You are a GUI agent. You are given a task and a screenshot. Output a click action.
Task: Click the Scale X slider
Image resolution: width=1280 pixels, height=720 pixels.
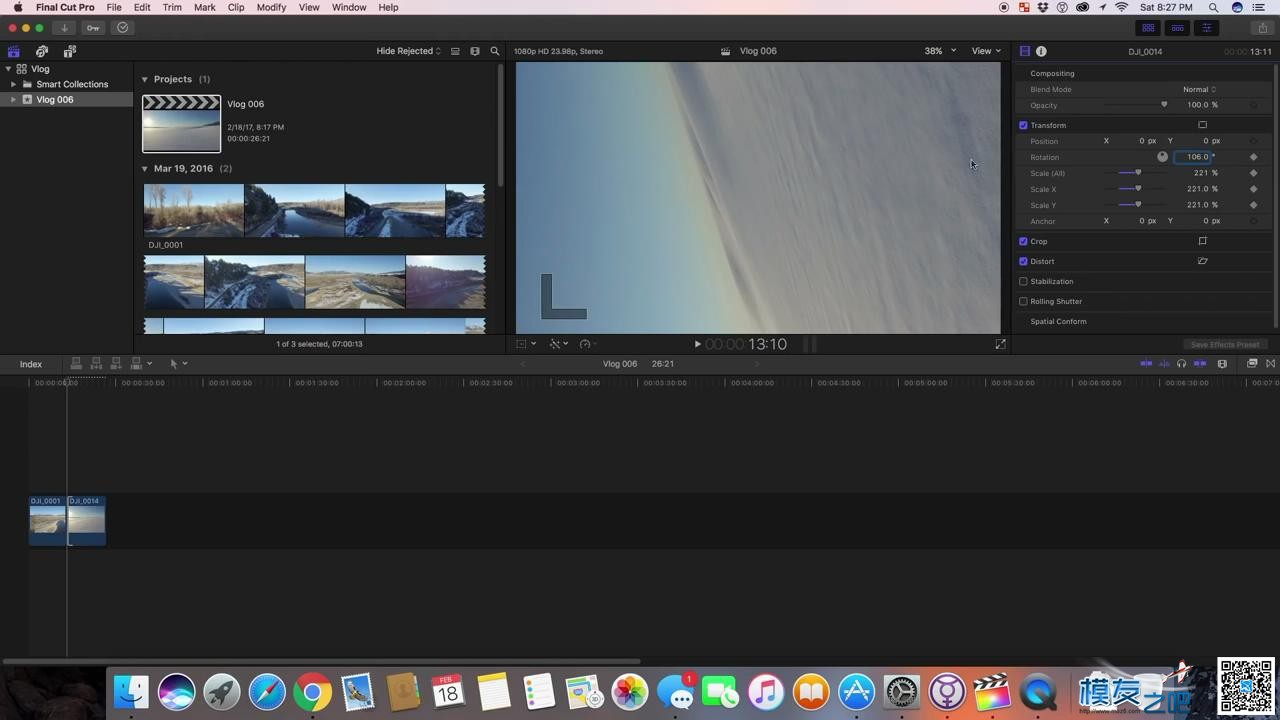point(1138,189)
